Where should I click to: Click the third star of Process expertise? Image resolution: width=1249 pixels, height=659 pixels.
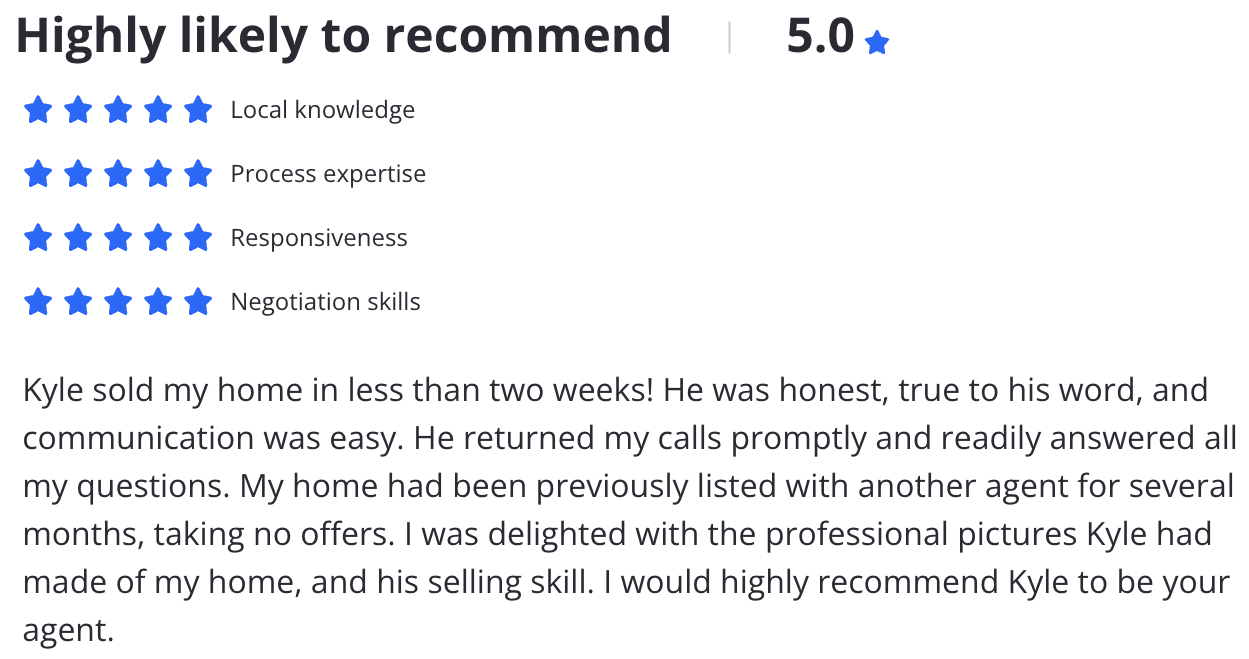118,174
